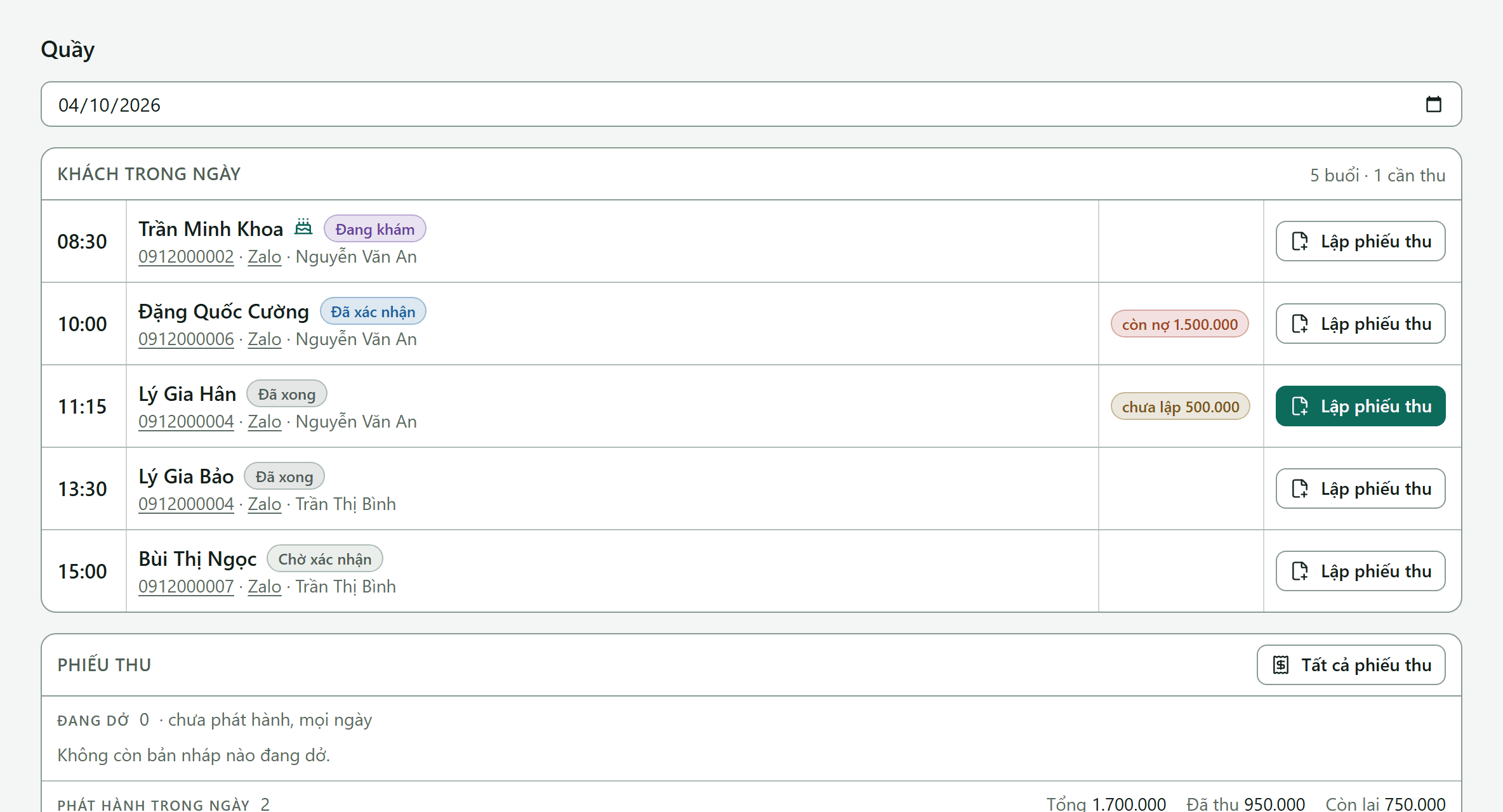Viewport: 1503px width, 812px height.
Task: Click receipt icon in Bùi Thị Ngọc's Lập phiếu thu
Action: tap(1300, 571)
